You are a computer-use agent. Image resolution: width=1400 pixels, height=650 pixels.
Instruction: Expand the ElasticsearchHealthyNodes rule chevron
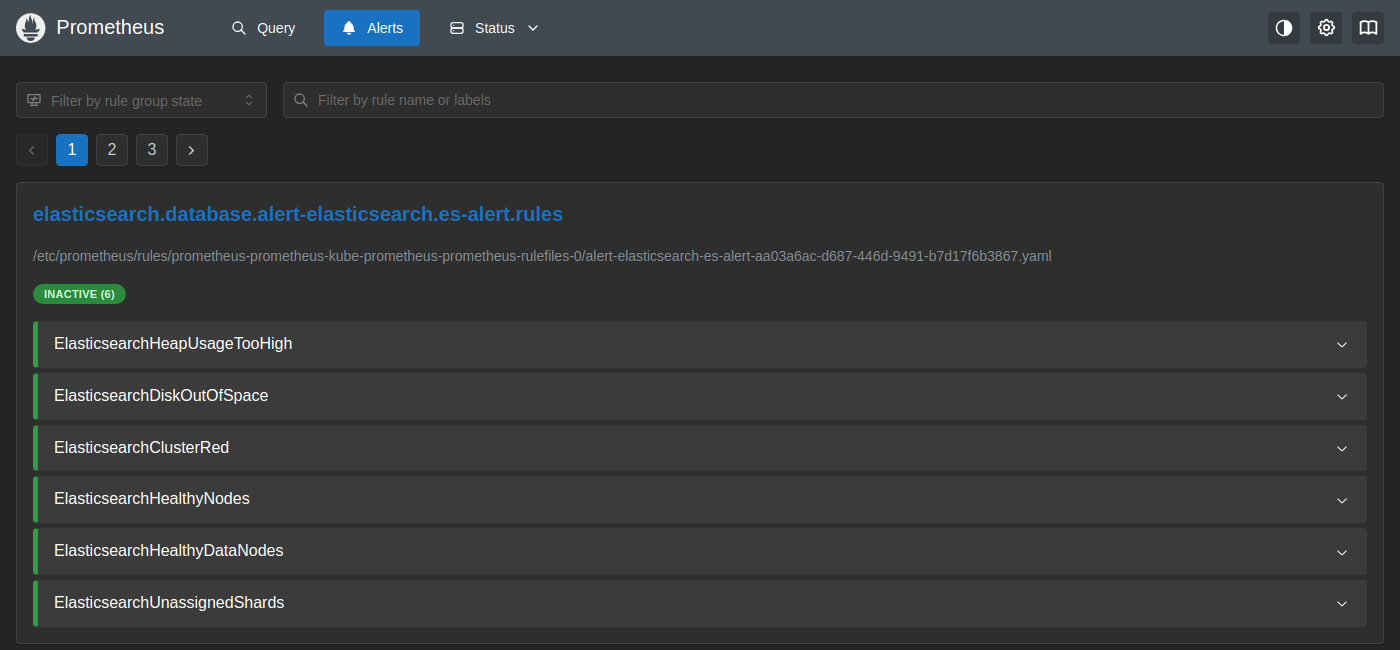(x=1342, y=499)
